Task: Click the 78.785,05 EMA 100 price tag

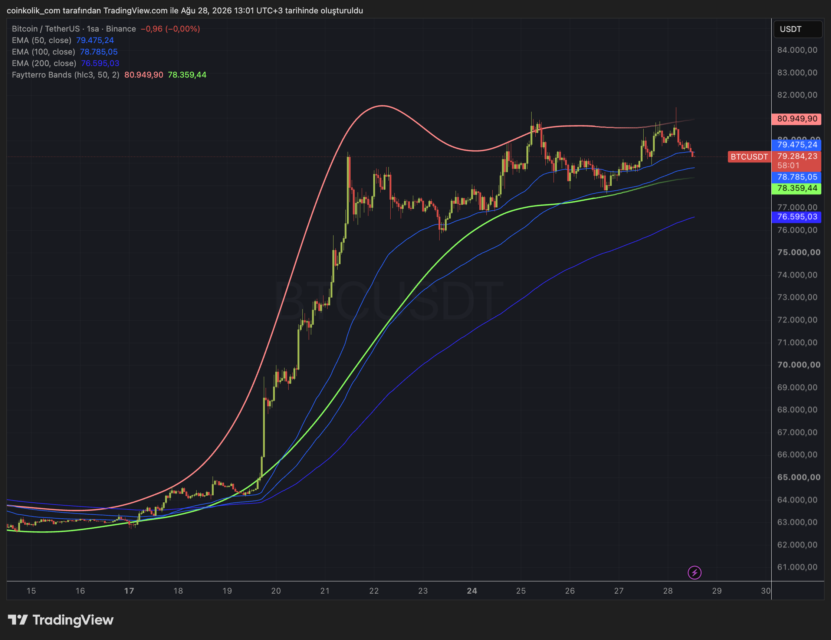Action: click(797, 177)
